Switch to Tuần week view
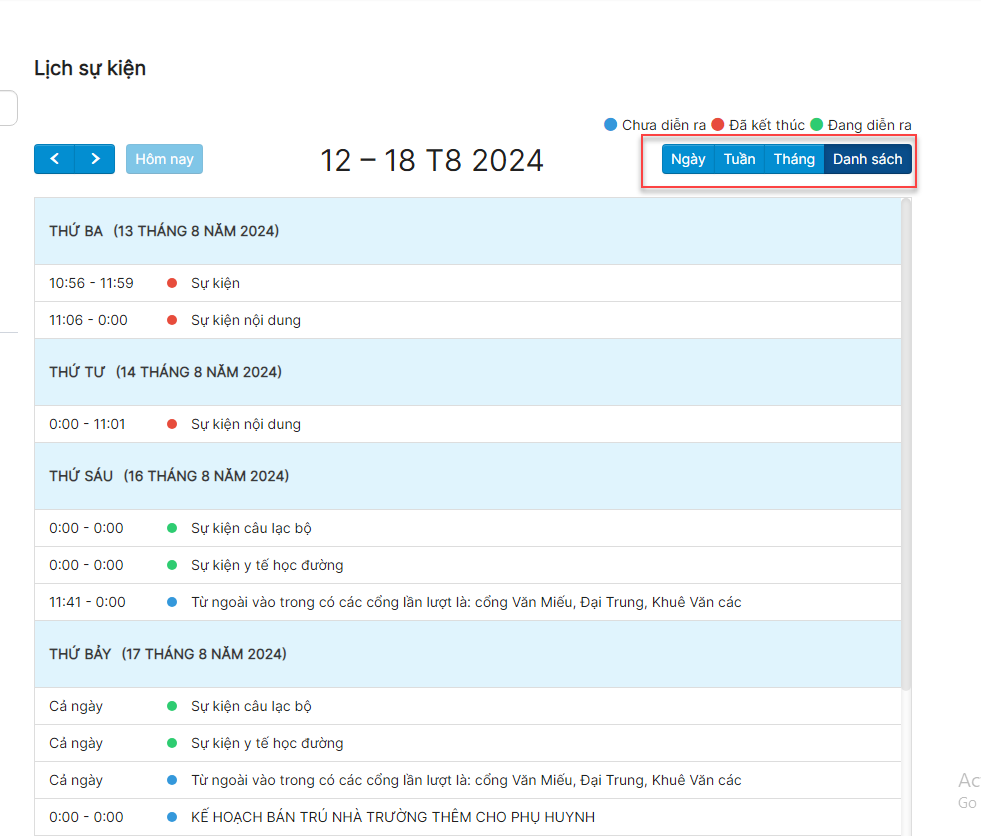Viewport: 981px width, 836px height. coord(739,159)
